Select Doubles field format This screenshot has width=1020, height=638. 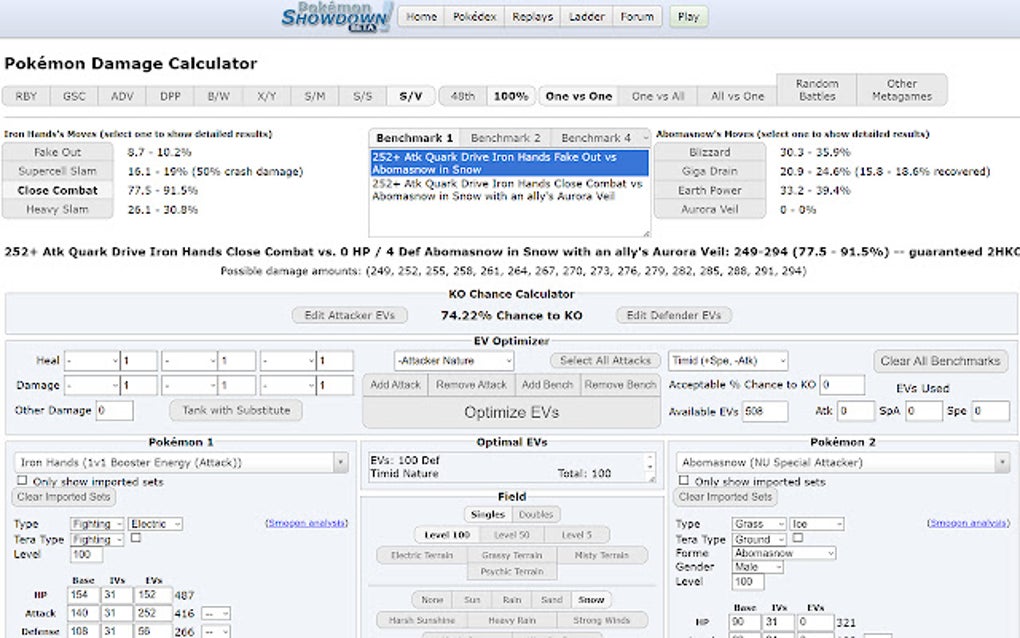[536, 514]
